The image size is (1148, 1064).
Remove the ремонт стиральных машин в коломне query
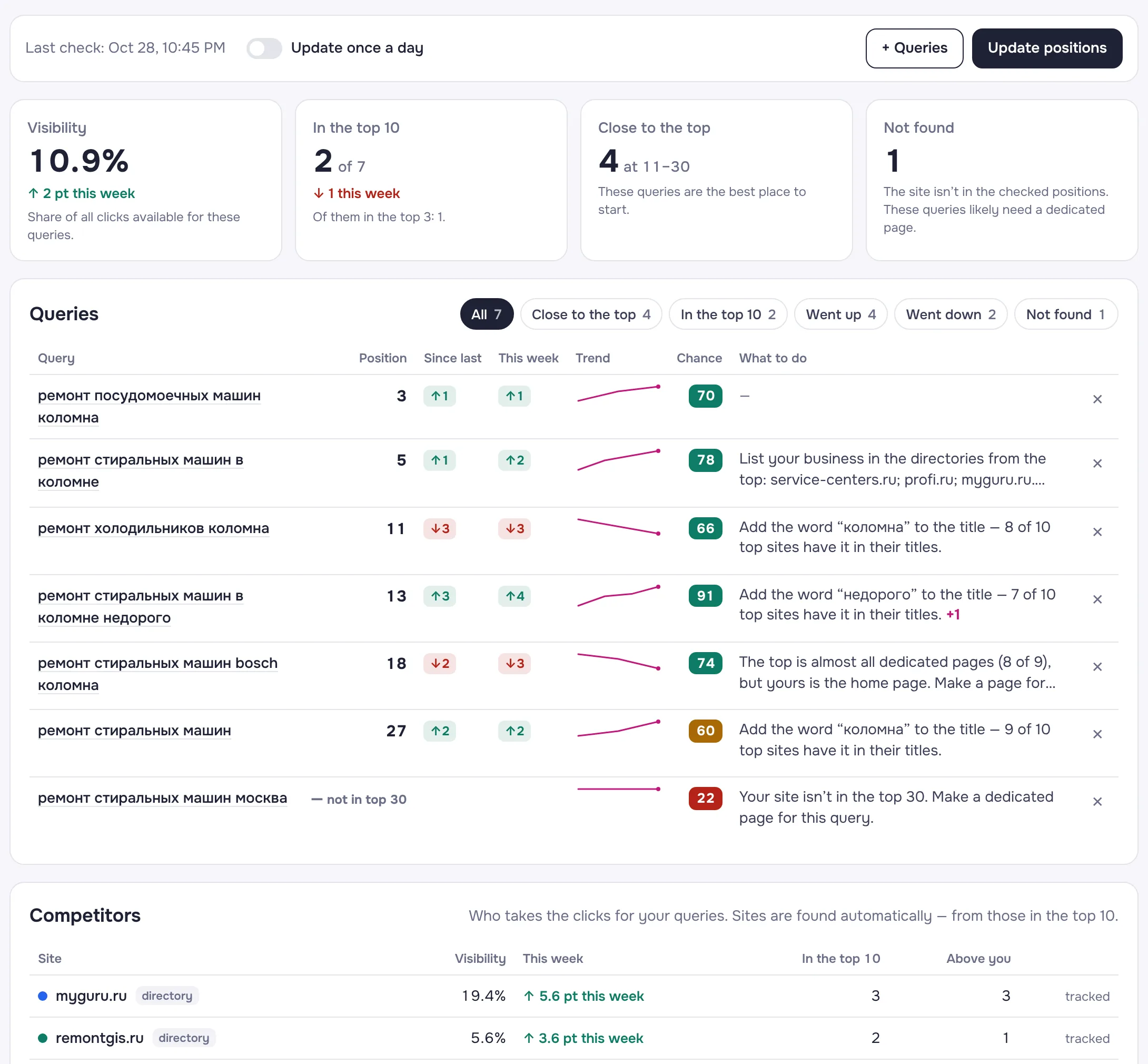tap(1097, 464)
